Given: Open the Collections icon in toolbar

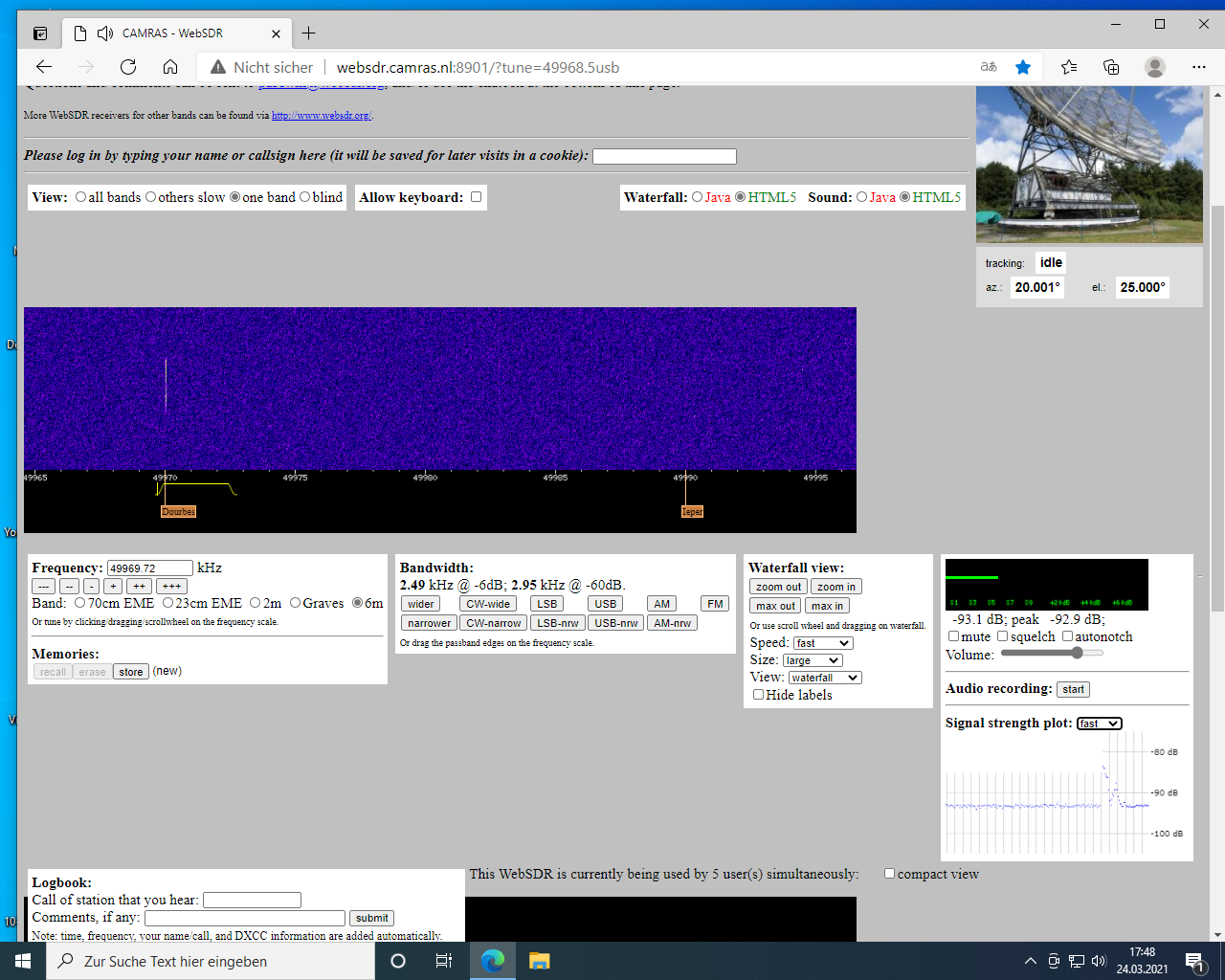Looking at the screenshot, I should pos(1111,67).
